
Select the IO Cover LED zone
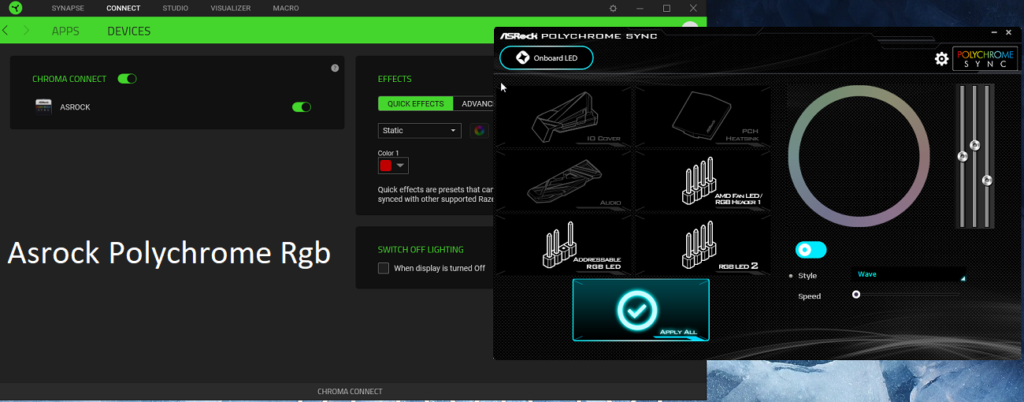click(563, 115)
